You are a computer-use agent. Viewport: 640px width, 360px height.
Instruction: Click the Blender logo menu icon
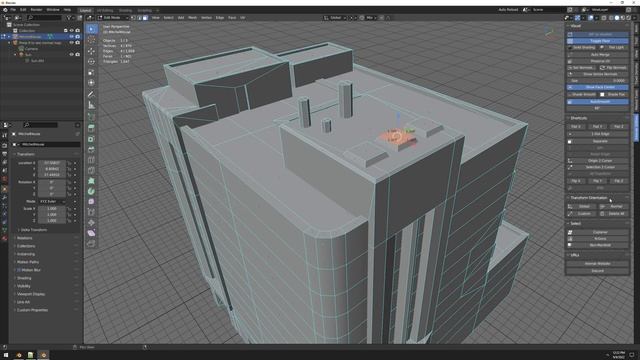tap(5, 10)
